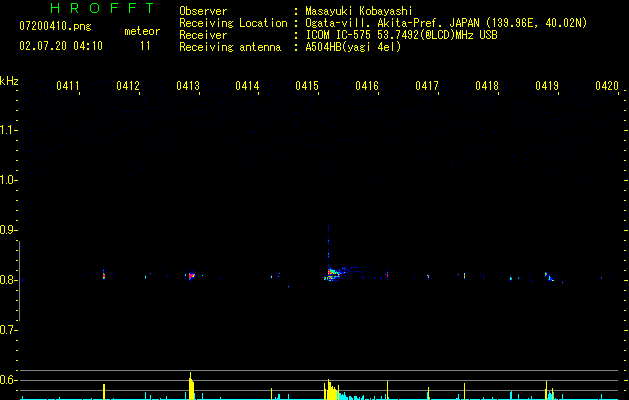The height and width of the screenshot is (400, 629).
Task: Click the tall yellow intensity bar at 0413
Action: tap(191, 386)
